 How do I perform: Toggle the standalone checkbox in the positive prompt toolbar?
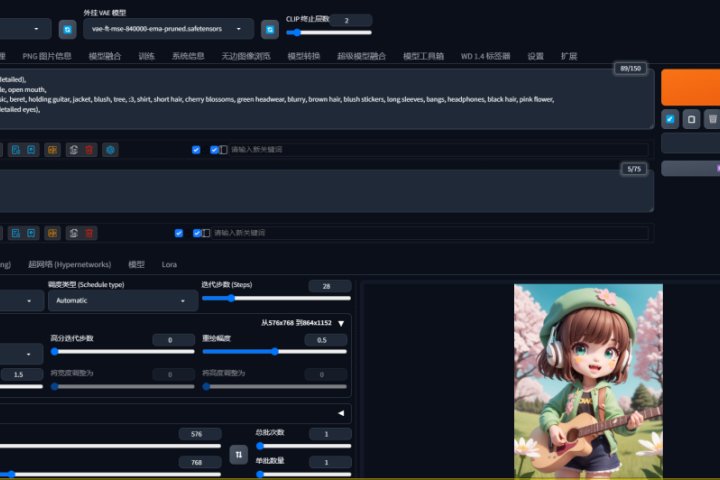[196, 150]
